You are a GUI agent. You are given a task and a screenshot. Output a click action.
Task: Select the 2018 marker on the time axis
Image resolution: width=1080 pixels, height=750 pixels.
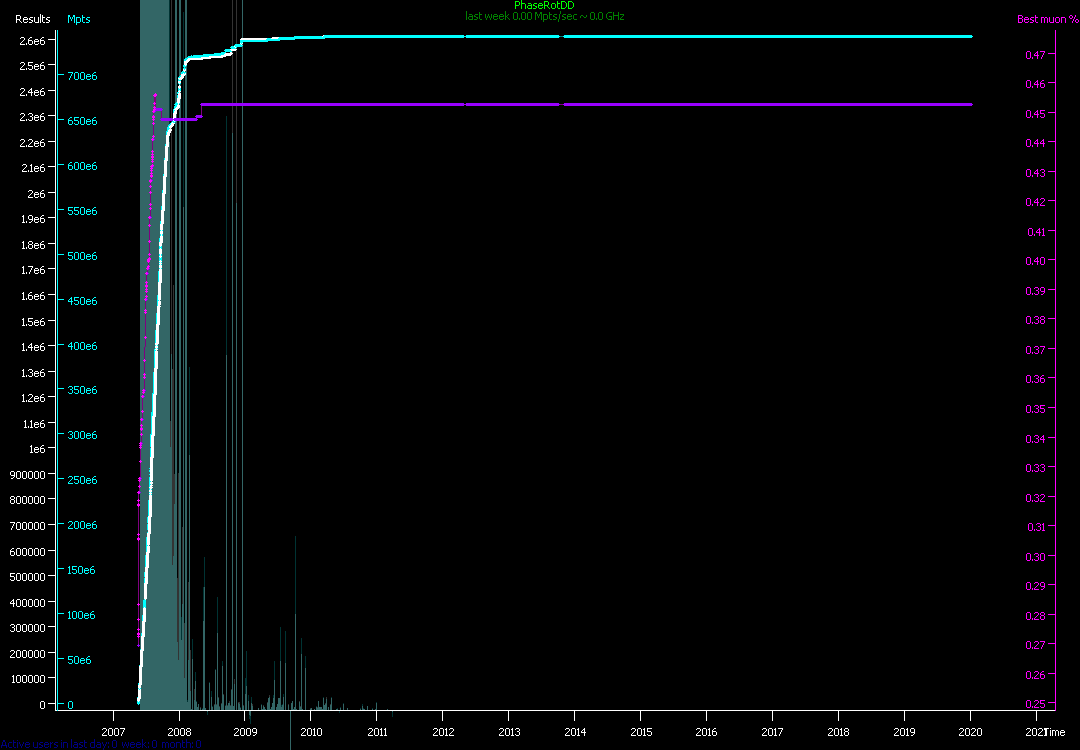(x=838, y=732)
